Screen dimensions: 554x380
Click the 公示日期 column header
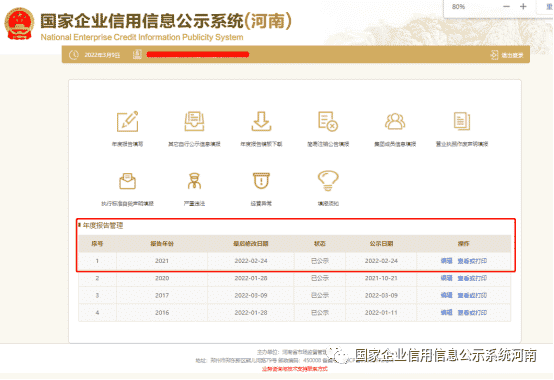[x=381, y=244]
